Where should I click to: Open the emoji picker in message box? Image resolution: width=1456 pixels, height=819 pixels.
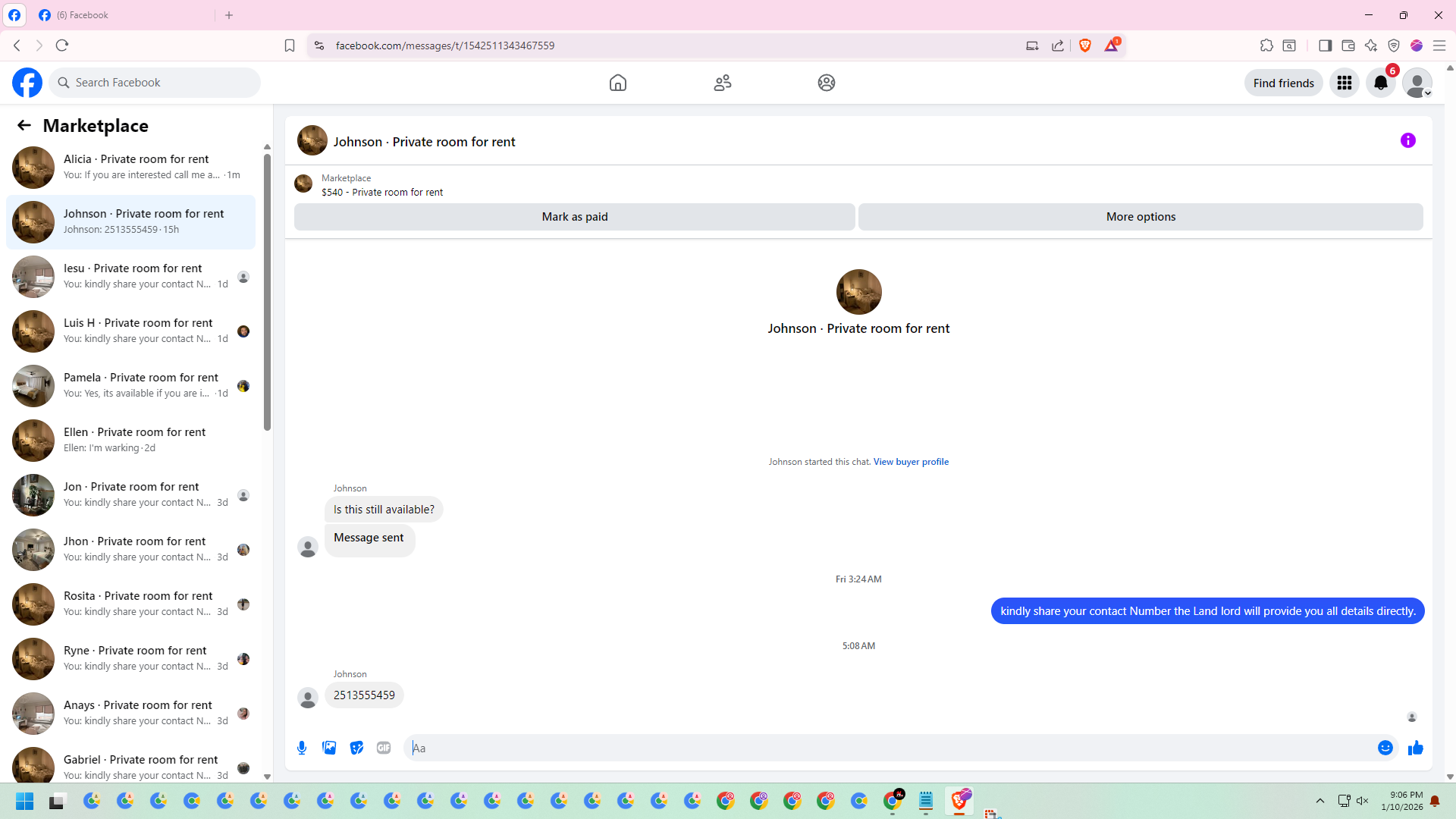1385,748
